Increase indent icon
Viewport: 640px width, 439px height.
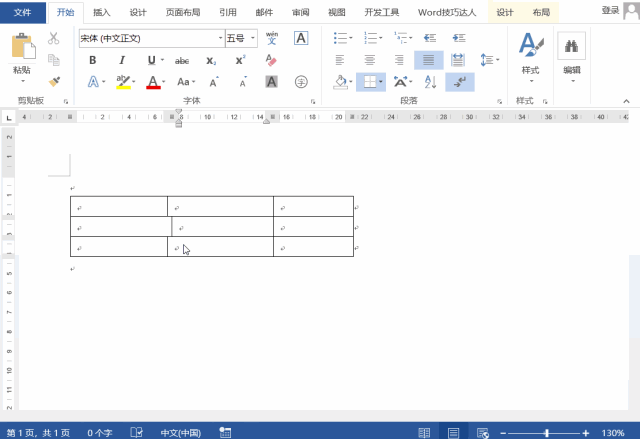[459, 38]
